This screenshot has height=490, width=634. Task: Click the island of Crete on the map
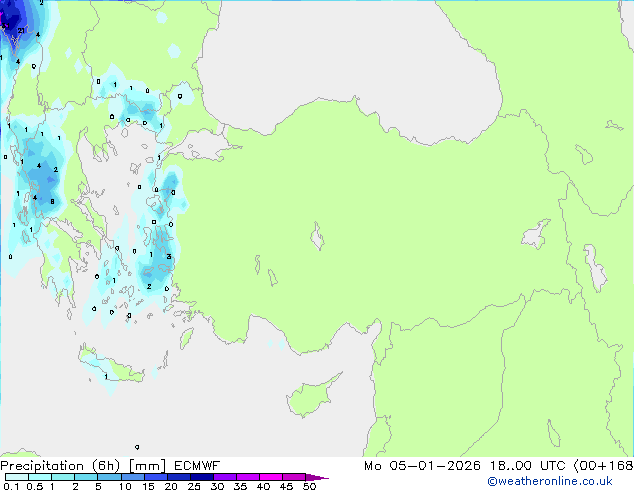click(112, 368)
